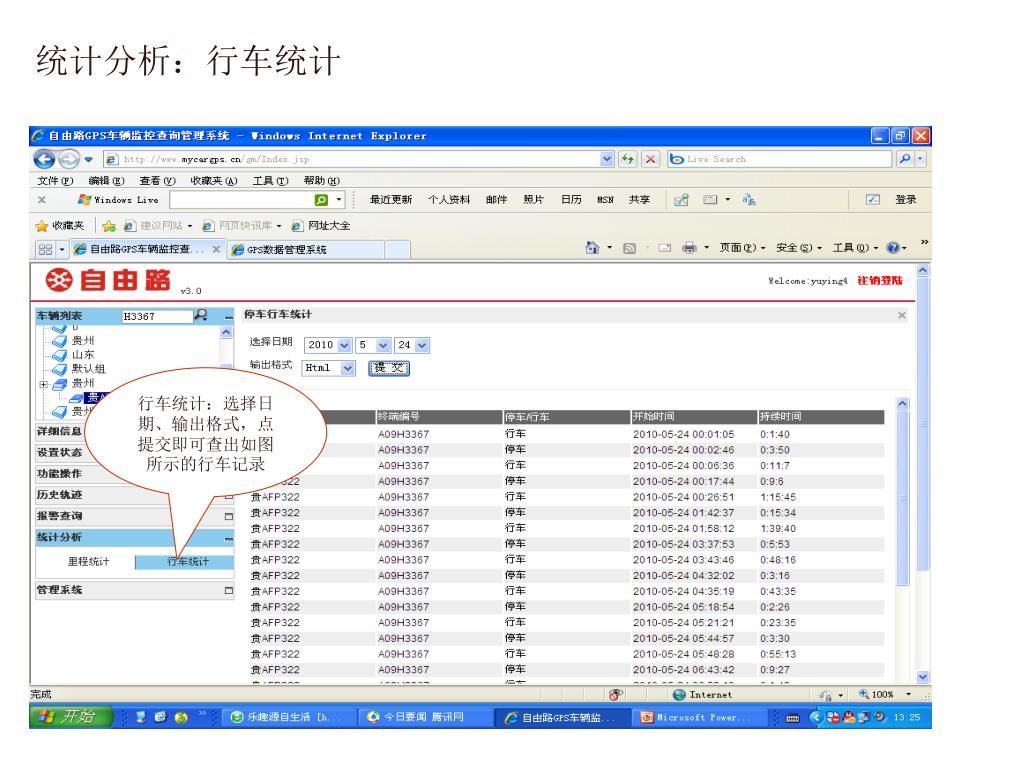Expand the 报警查询 panel toggle box

point(228,516)
